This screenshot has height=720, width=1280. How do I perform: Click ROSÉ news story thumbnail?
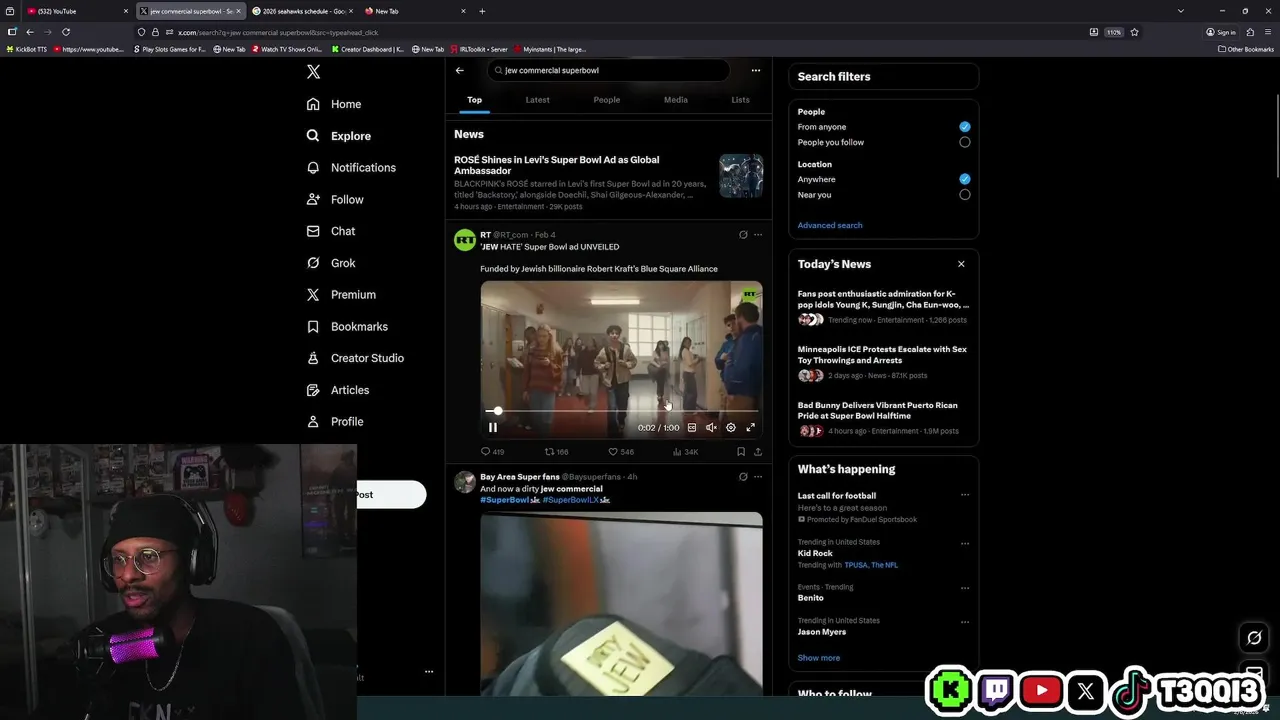click(x=741, y=176)
